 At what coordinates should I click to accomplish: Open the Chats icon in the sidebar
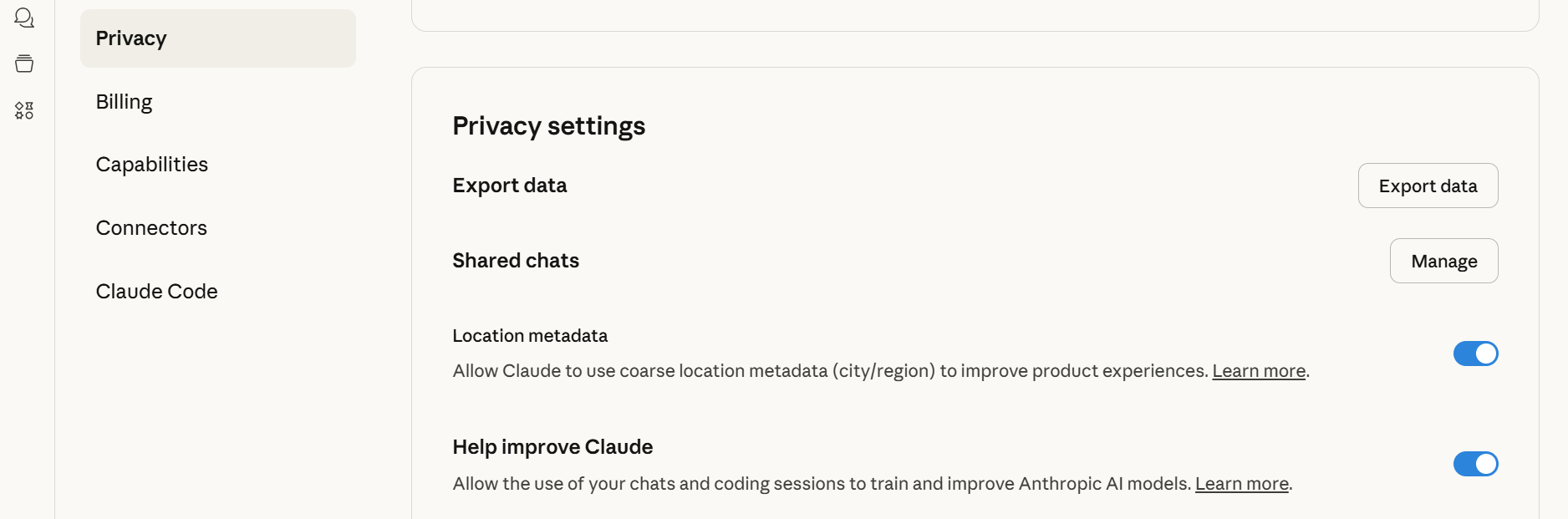(x=24, y=17)
